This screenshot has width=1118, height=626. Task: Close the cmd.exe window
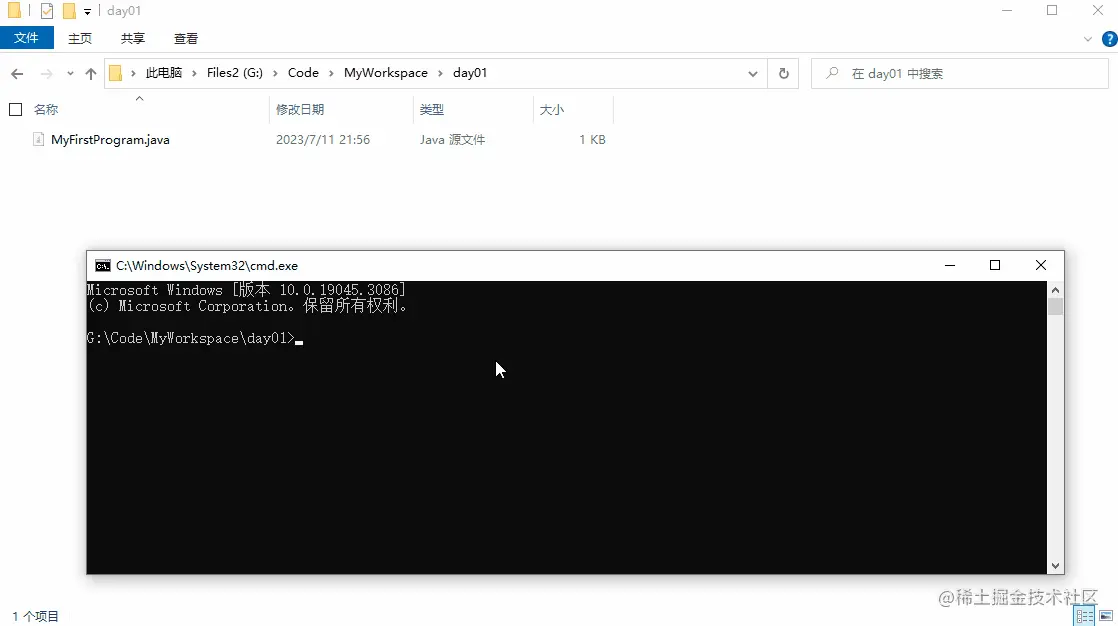[x=1041, y=265]
